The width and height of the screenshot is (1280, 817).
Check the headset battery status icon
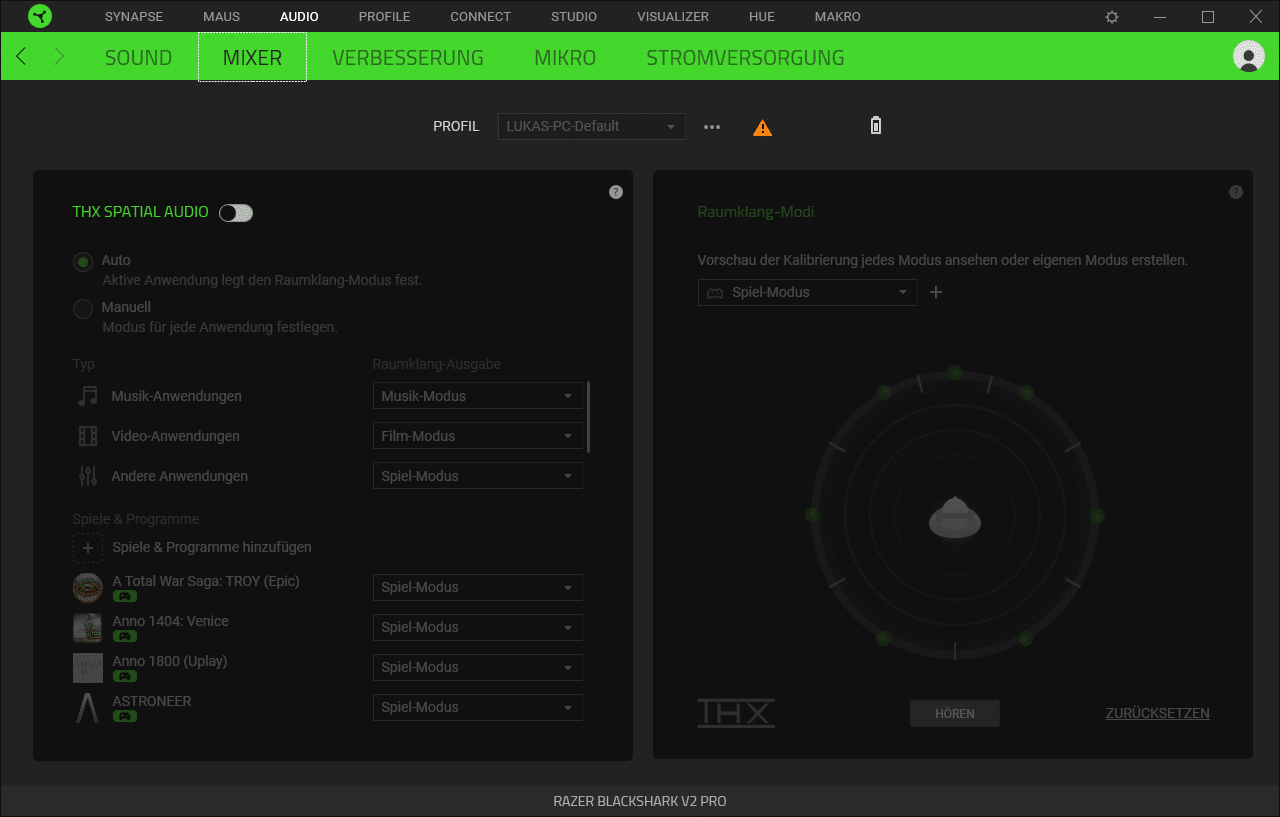click(876, 126)
